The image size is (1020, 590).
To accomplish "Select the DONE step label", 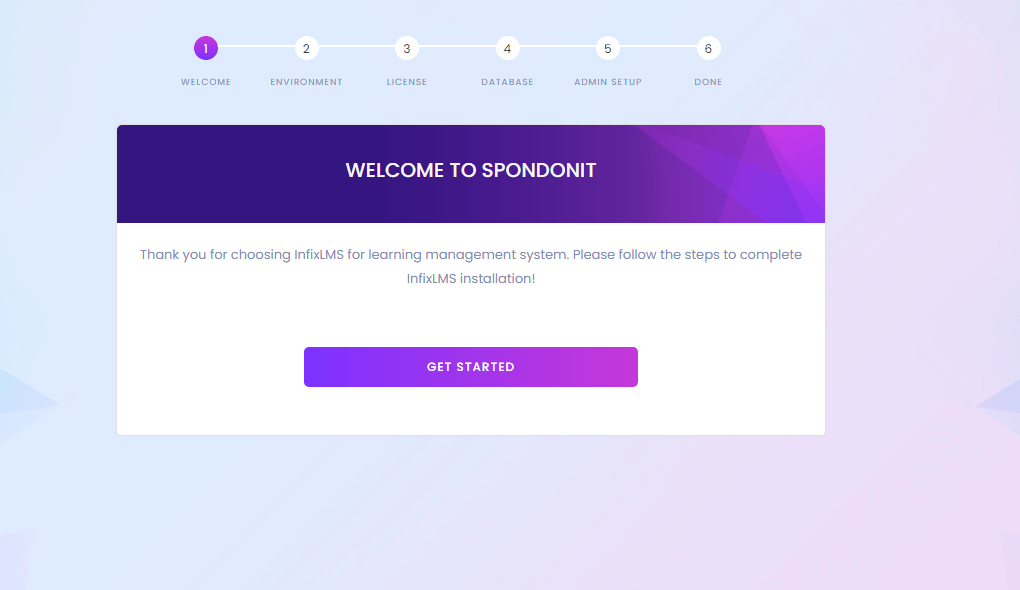I will point(708,82).
